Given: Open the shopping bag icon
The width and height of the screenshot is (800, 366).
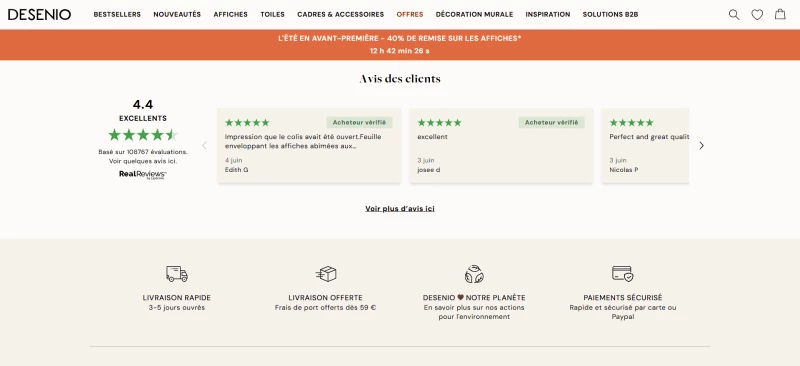Looking at the screenshot, I should [780, 14].
